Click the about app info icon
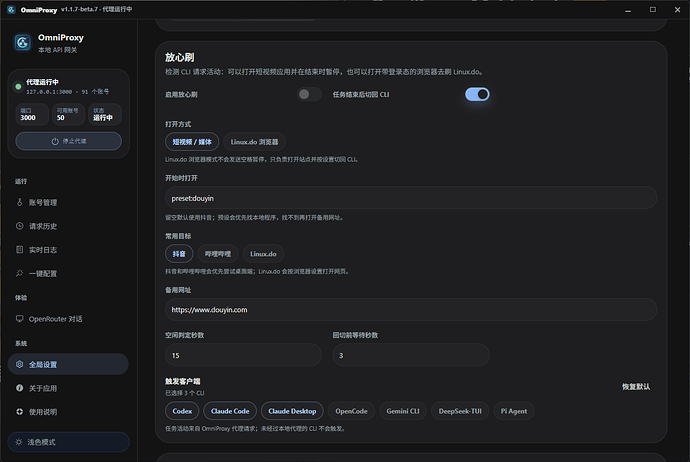The width and height of the screenshot is (690, 462). [19, 388]
